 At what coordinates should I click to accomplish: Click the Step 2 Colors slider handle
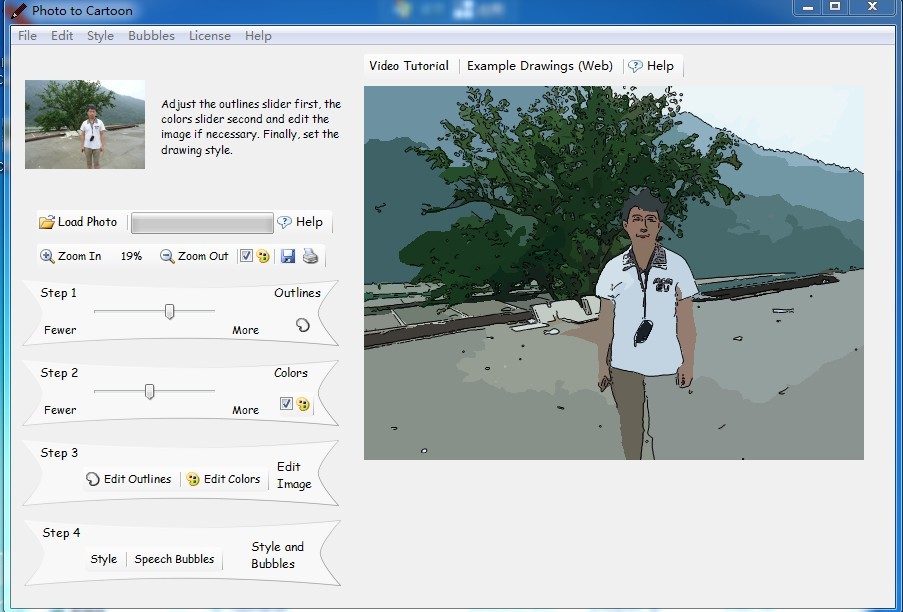pyautogui.click(x=150, y=391)
